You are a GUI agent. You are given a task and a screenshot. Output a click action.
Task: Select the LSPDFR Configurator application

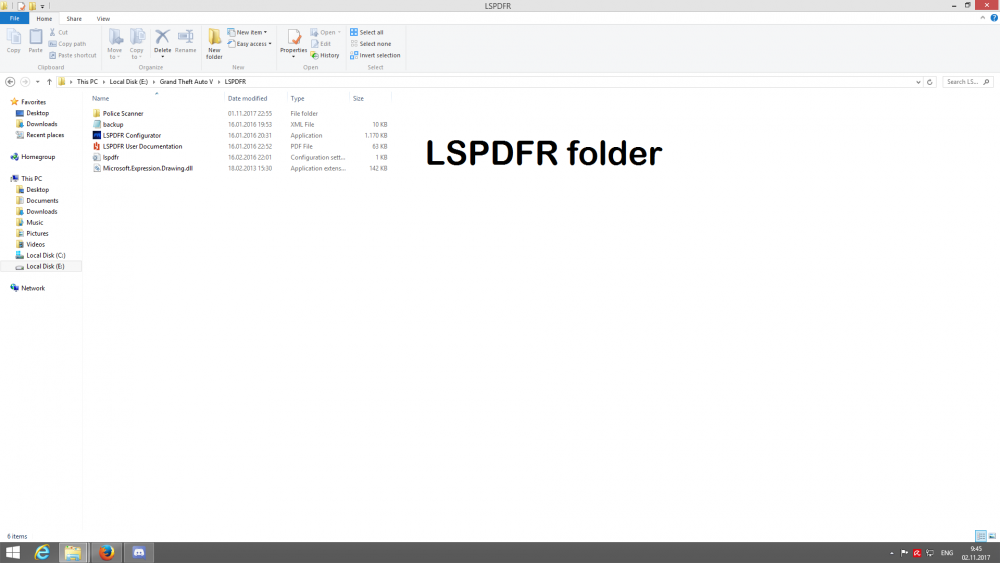(132, 135)
